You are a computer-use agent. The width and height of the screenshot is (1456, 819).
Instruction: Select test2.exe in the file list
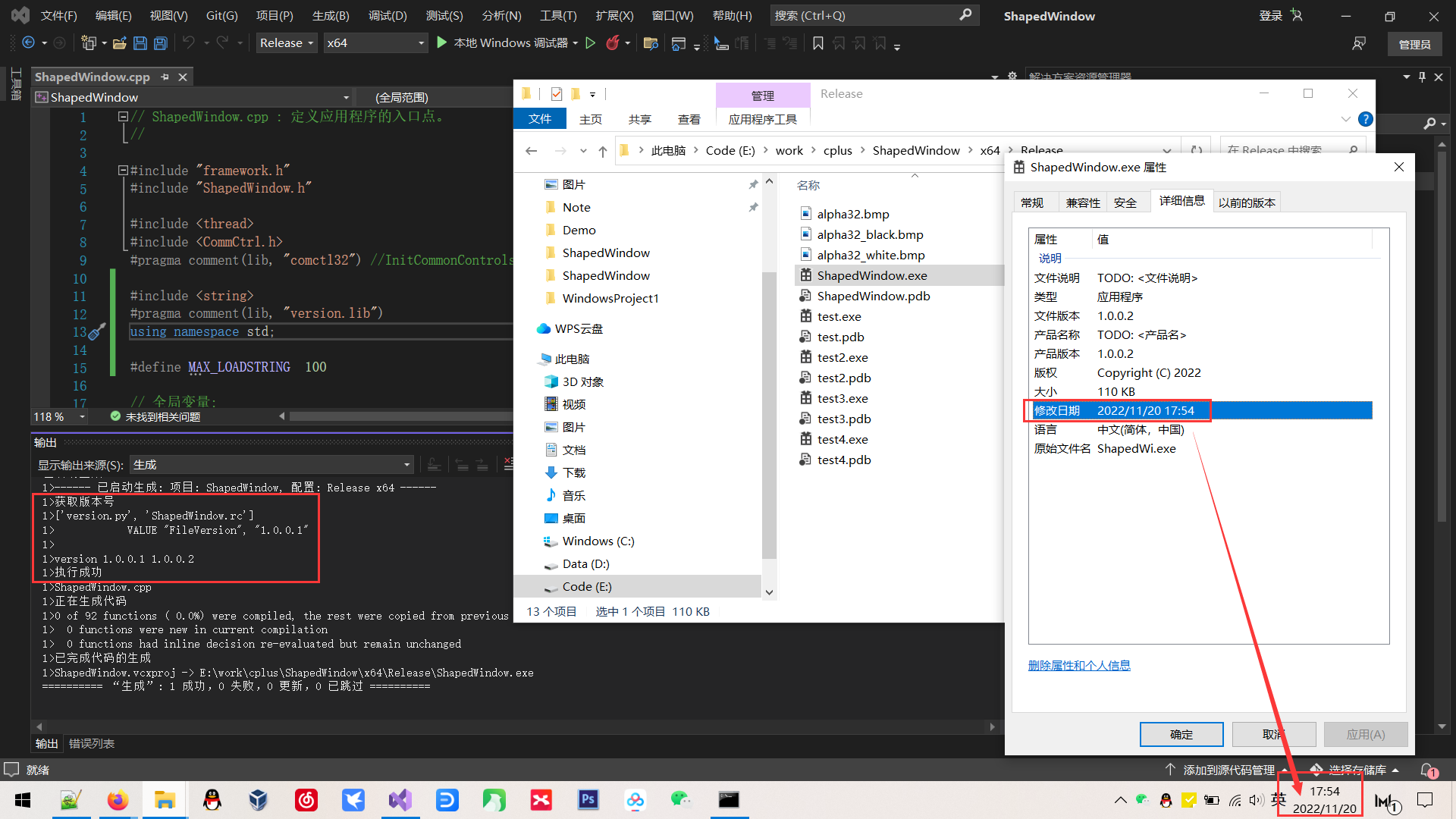[x=842, y=357]
